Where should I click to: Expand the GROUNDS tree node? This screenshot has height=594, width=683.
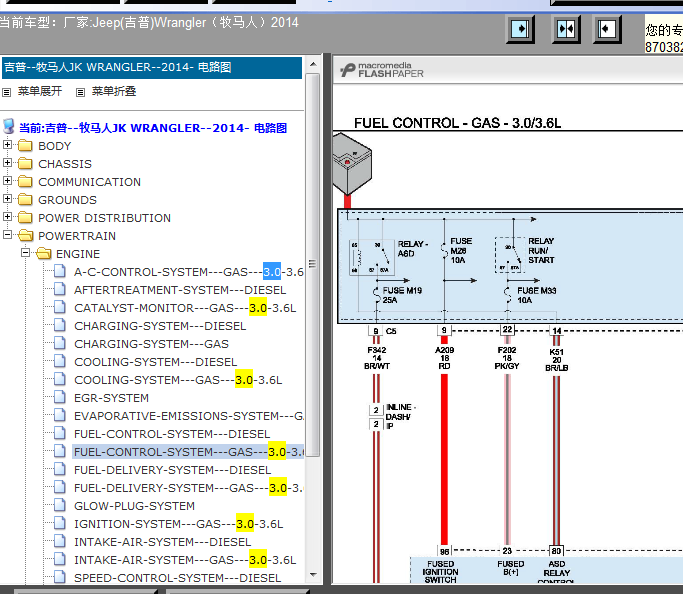(7, 198)
